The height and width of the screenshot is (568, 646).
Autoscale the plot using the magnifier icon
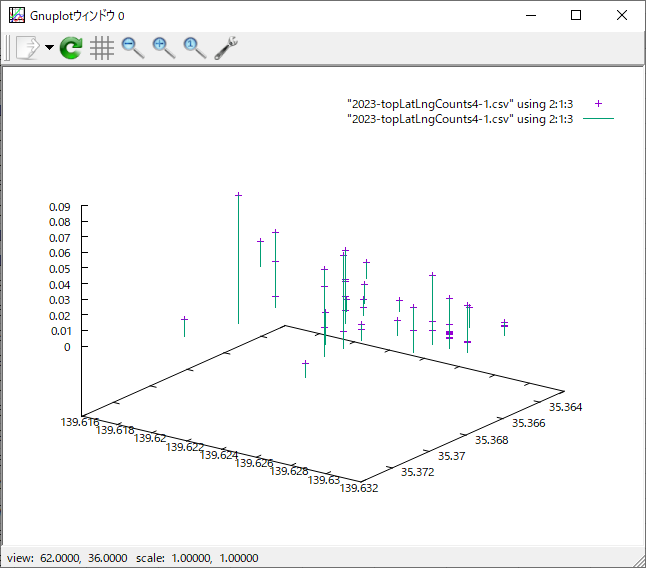tap(194, 48)
